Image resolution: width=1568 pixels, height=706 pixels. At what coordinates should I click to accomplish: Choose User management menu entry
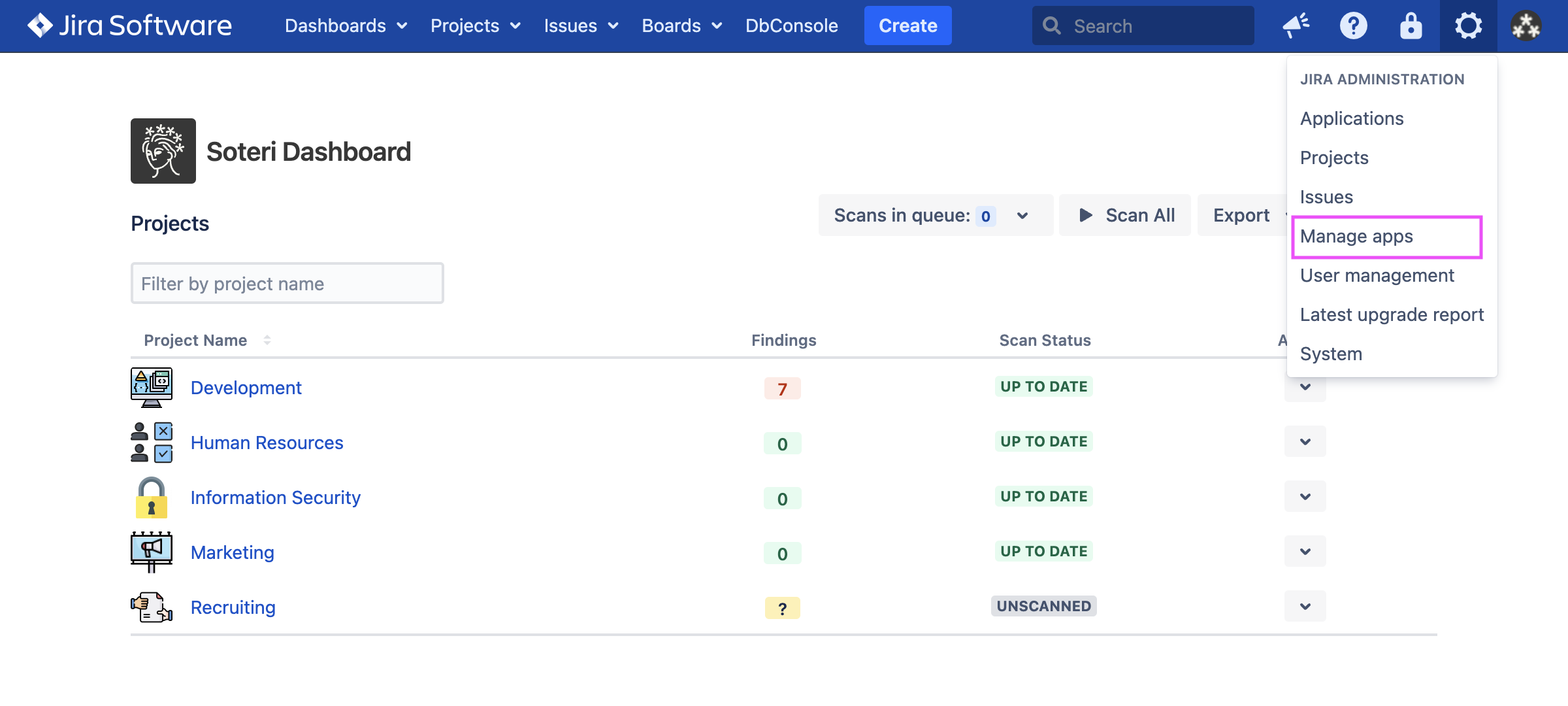1377,275
